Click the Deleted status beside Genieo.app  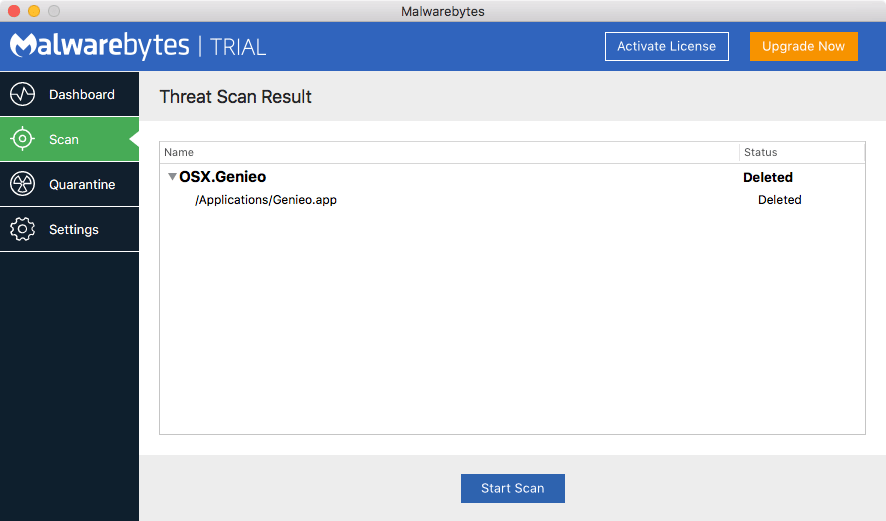tap(779, 200)
